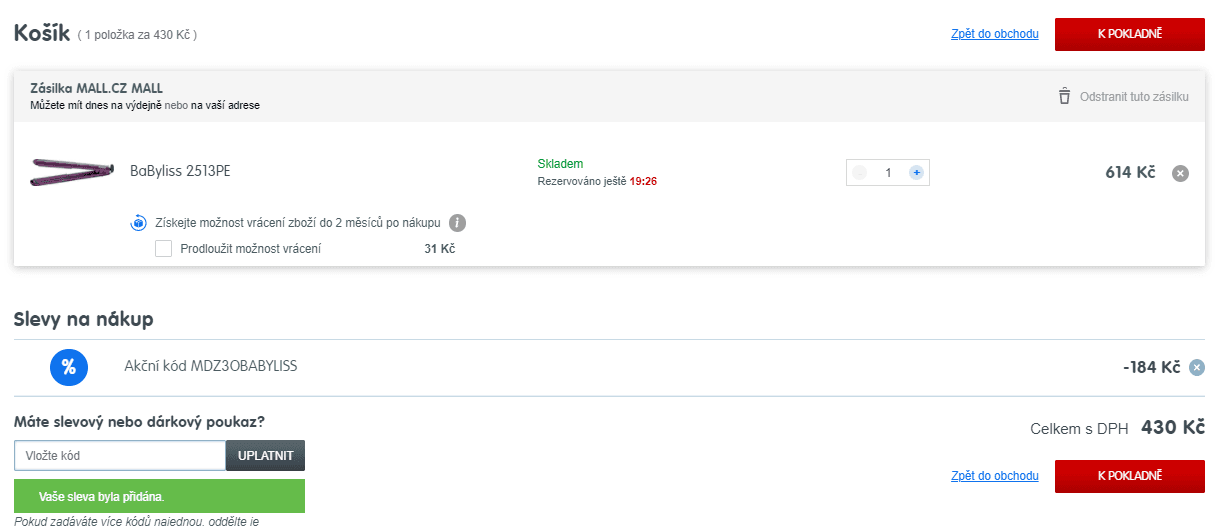This screenshot has width=1226, height=526.
Task: Open product name BaByliss 2513PE
Action: [180, 171]
